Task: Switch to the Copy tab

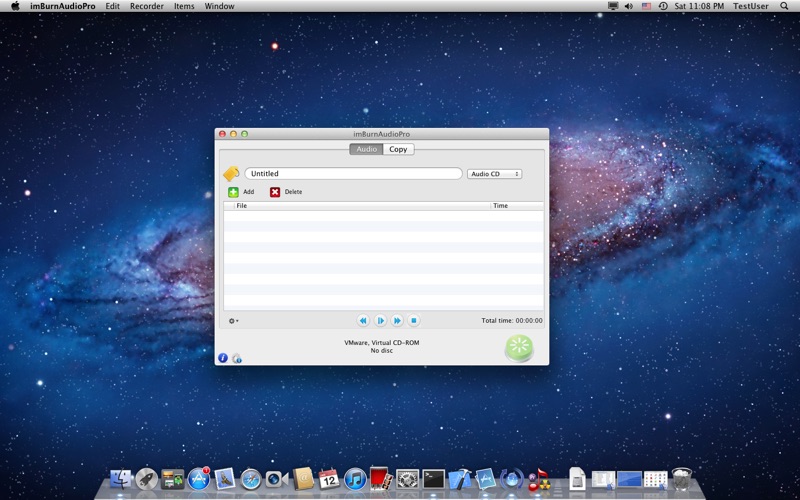Action: click(398, 149)
